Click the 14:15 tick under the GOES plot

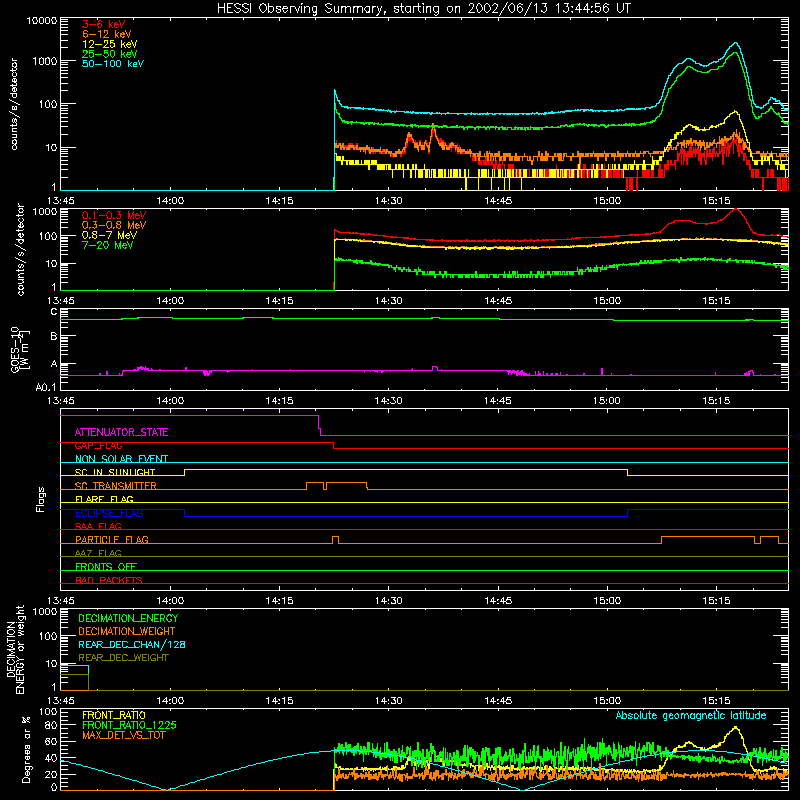[280, 401]
